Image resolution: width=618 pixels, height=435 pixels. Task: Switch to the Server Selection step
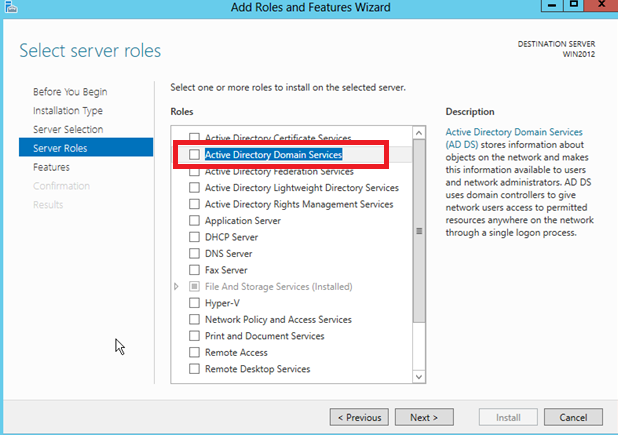point(68,130)
